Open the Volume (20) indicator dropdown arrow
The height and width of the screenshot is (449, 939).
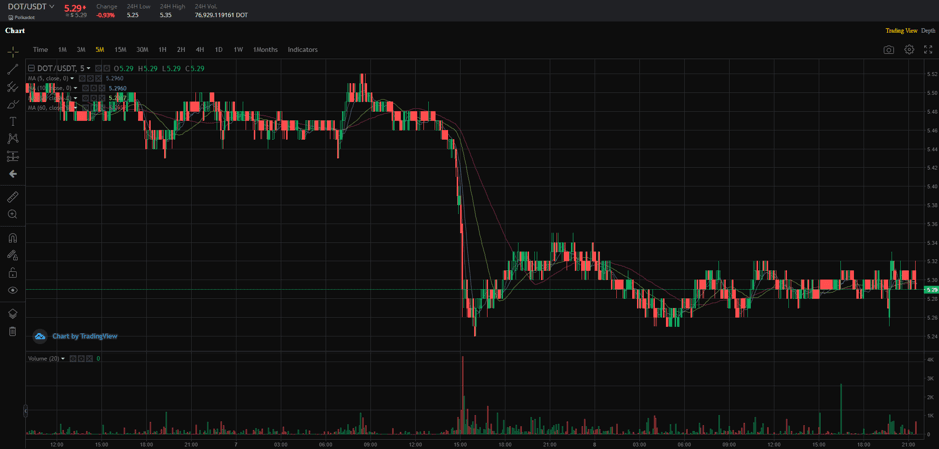63,359
